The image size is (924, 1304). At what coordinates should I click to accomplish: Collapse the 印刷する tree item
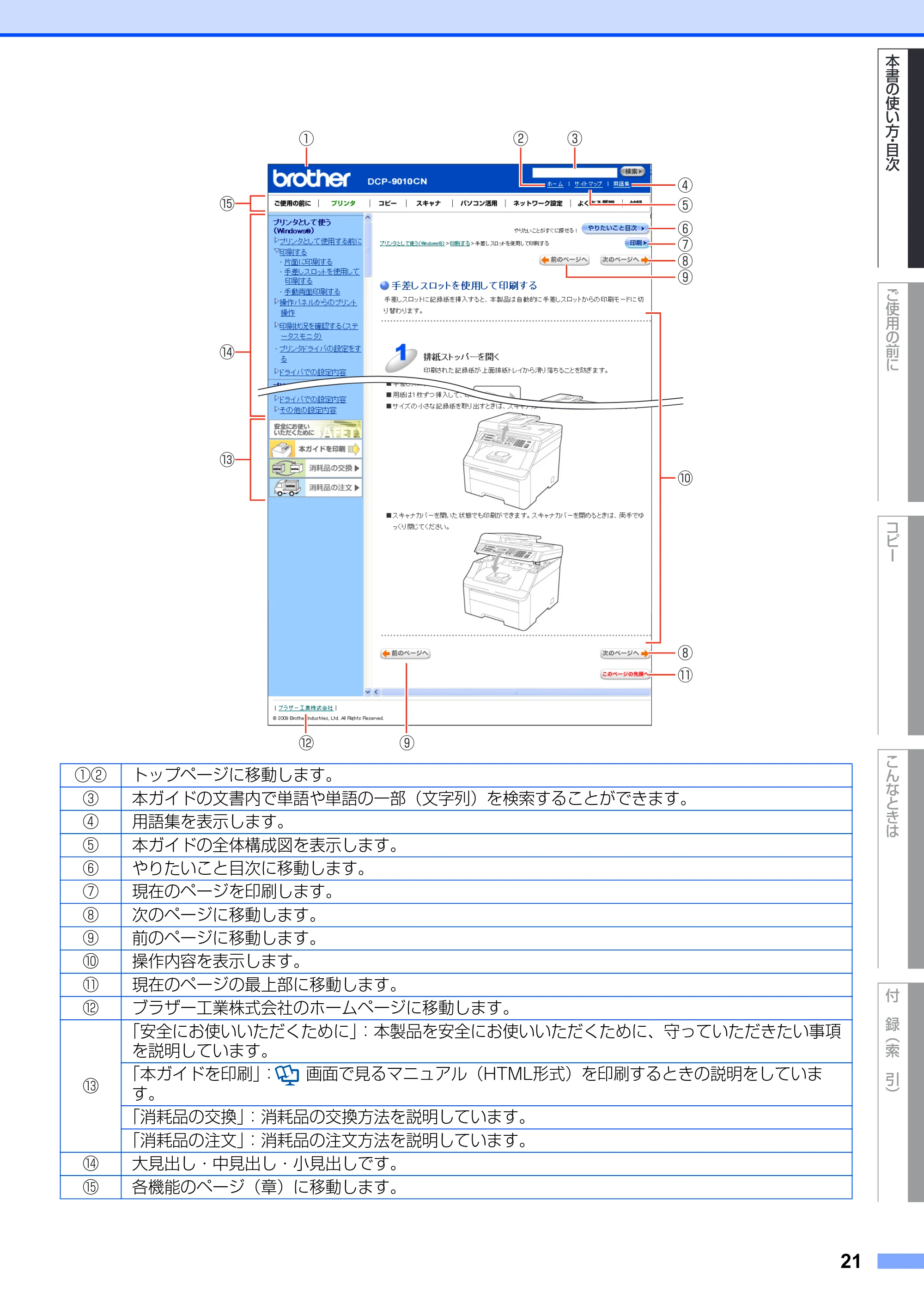click(277, 251)
